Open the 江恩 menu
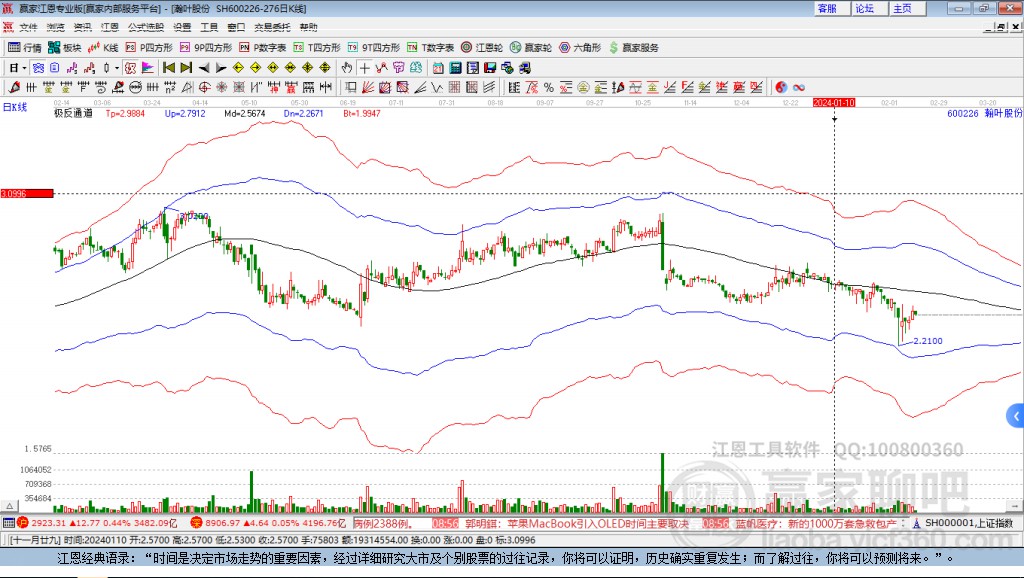 (109, 27)
